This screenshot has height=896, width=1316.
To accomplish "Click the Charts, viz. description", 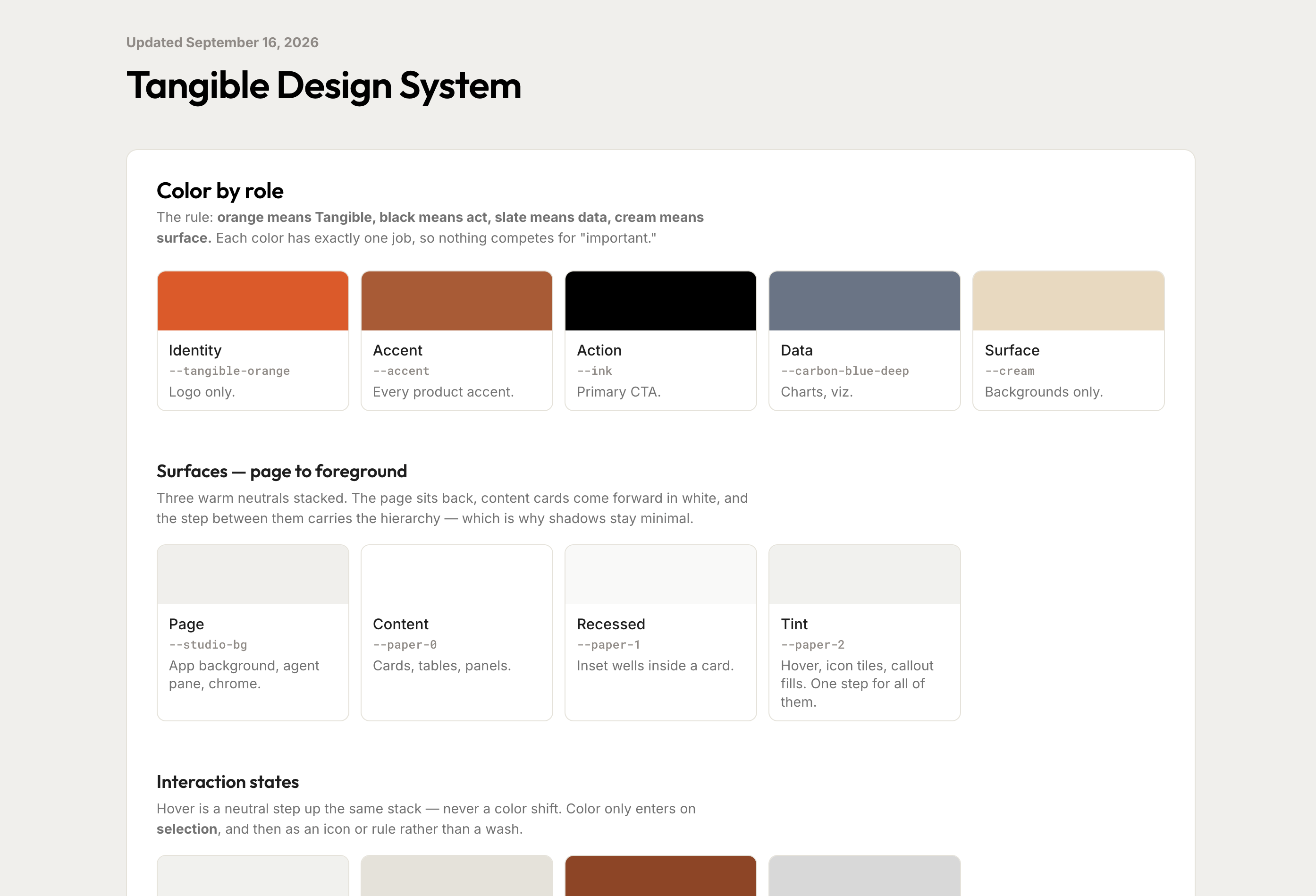I will click(817, 392).
